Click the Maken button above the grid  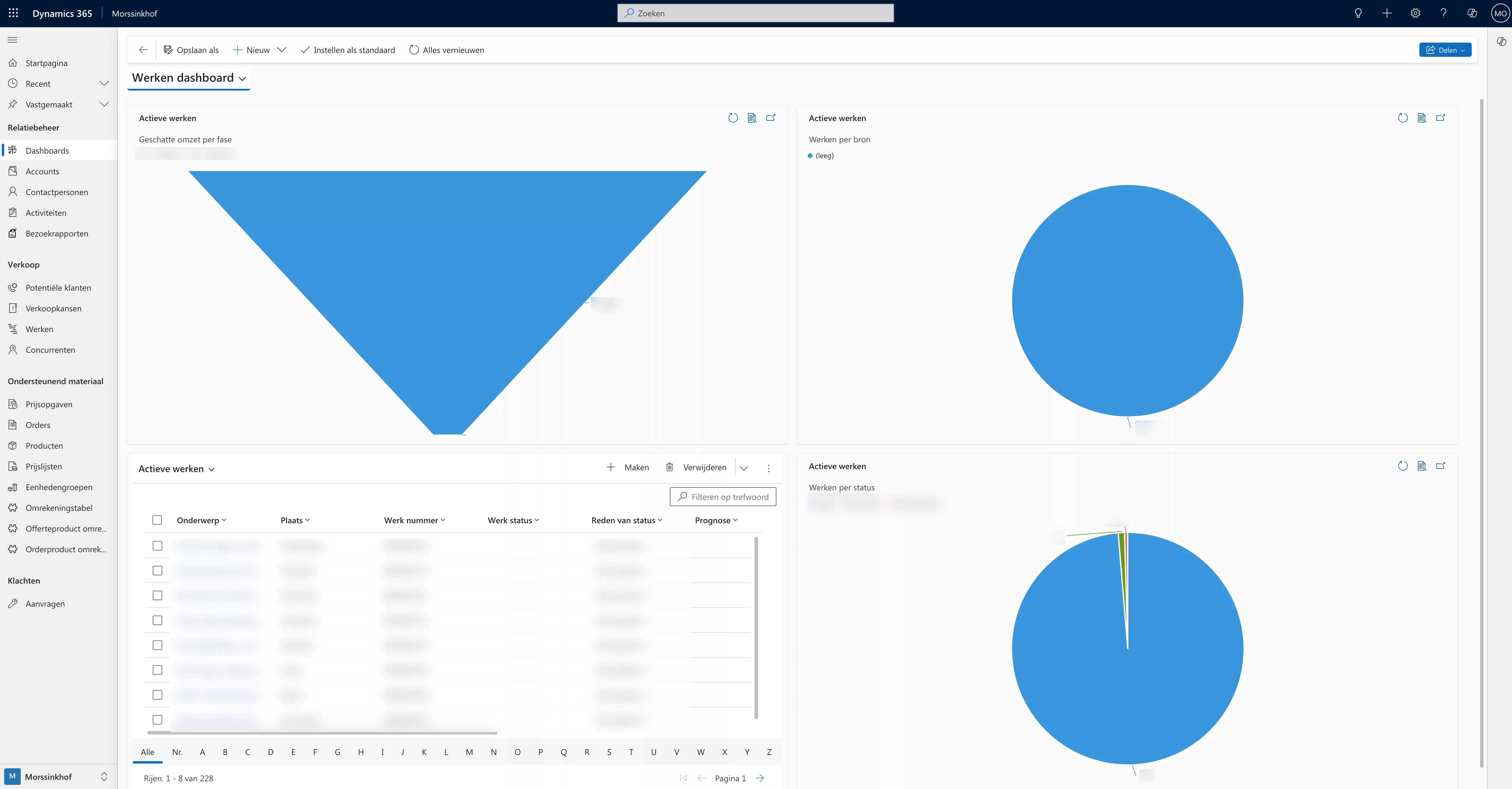coord(628,467)
